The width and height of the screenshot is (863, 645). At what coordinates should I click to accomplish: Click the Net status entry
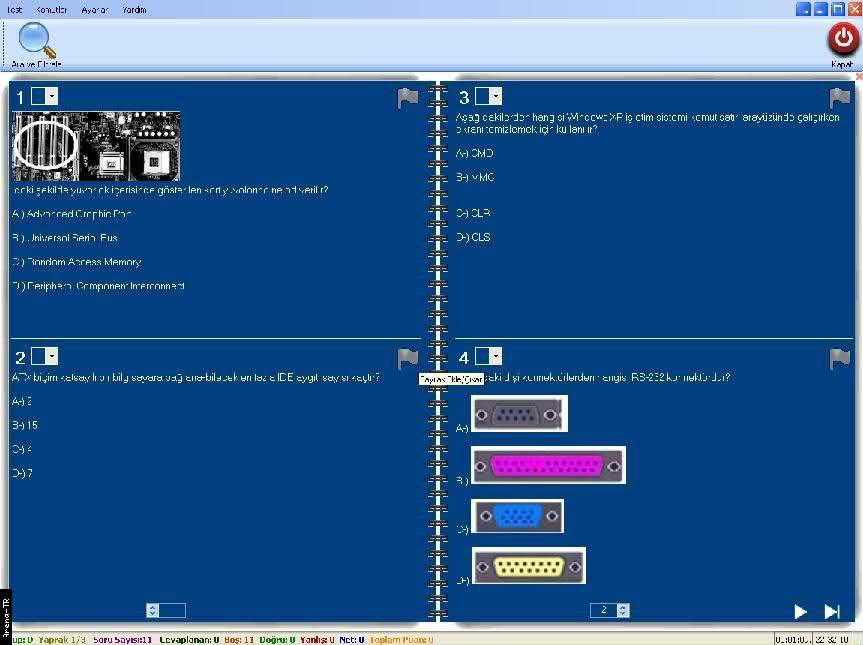coord(351,639)
